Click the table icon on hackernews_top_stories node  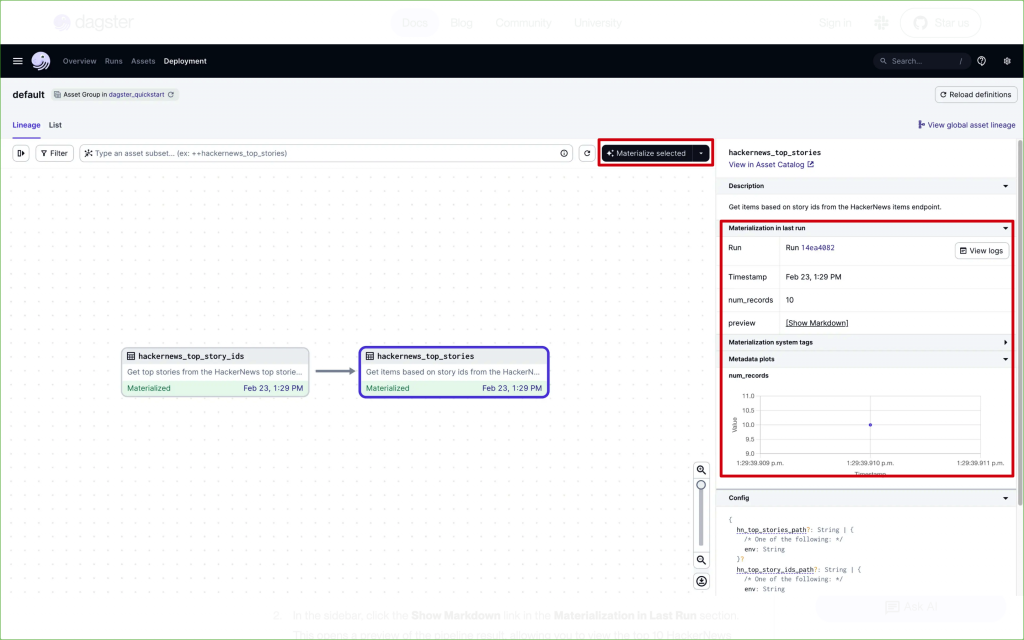(370, 356)
